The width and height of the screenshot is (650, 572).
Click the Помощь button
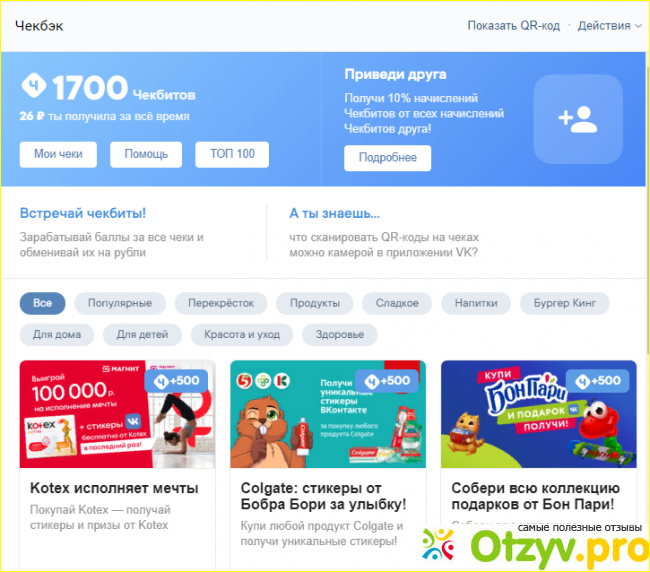146,154
